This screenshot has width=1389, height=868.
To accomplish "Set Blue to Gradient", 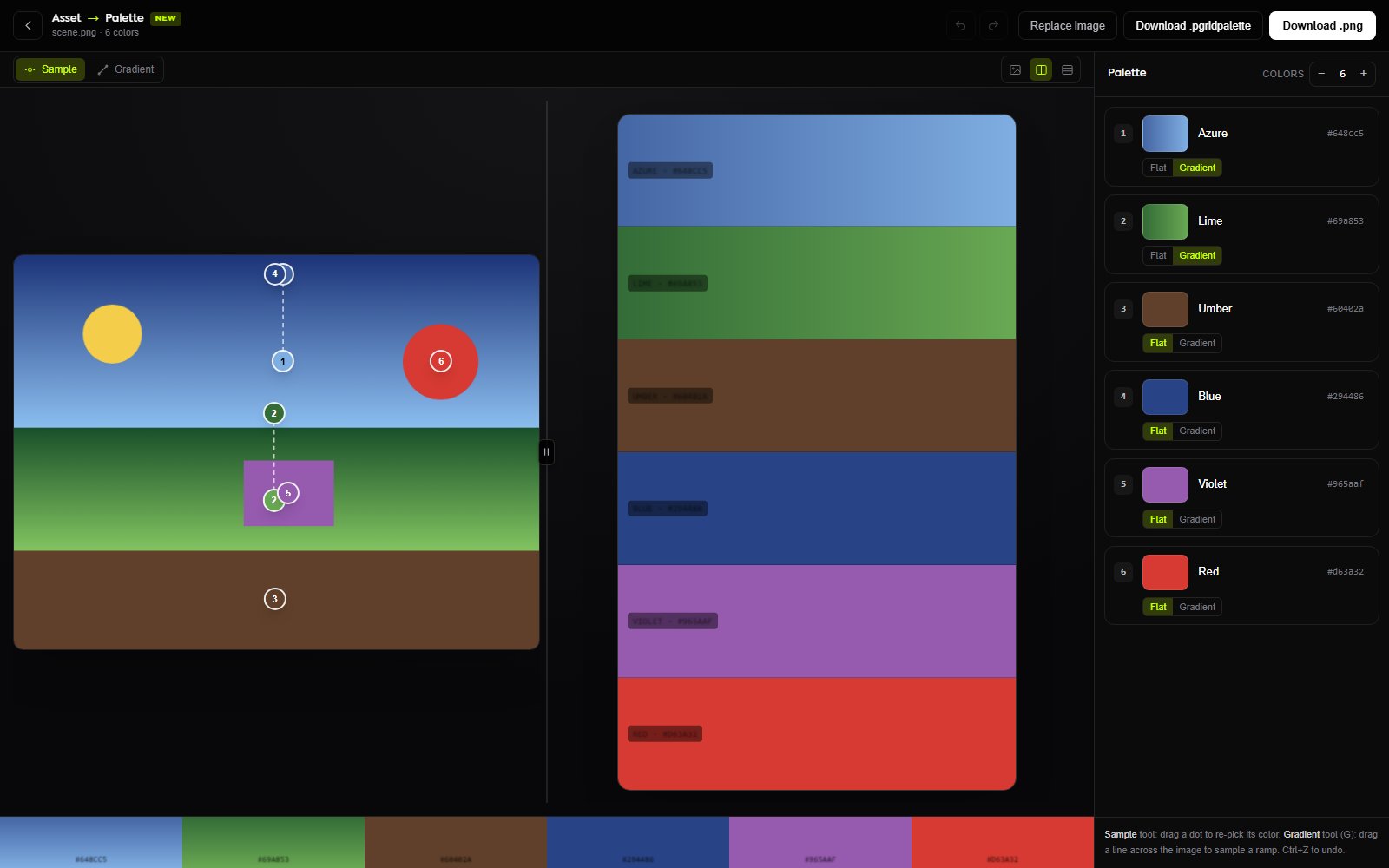I will pyautogui.click(x=1197, y=431).
